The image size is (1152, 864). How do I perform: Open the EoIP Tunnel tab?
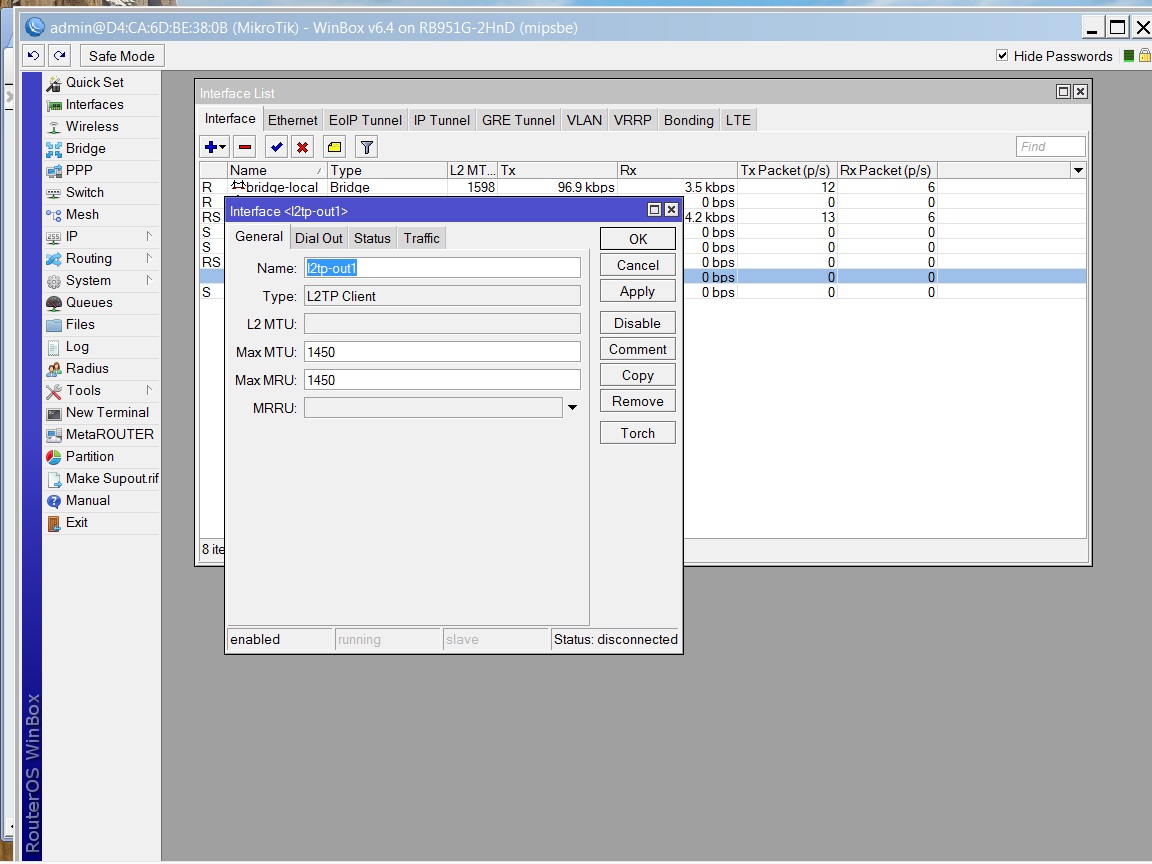(x=365, y=120)
